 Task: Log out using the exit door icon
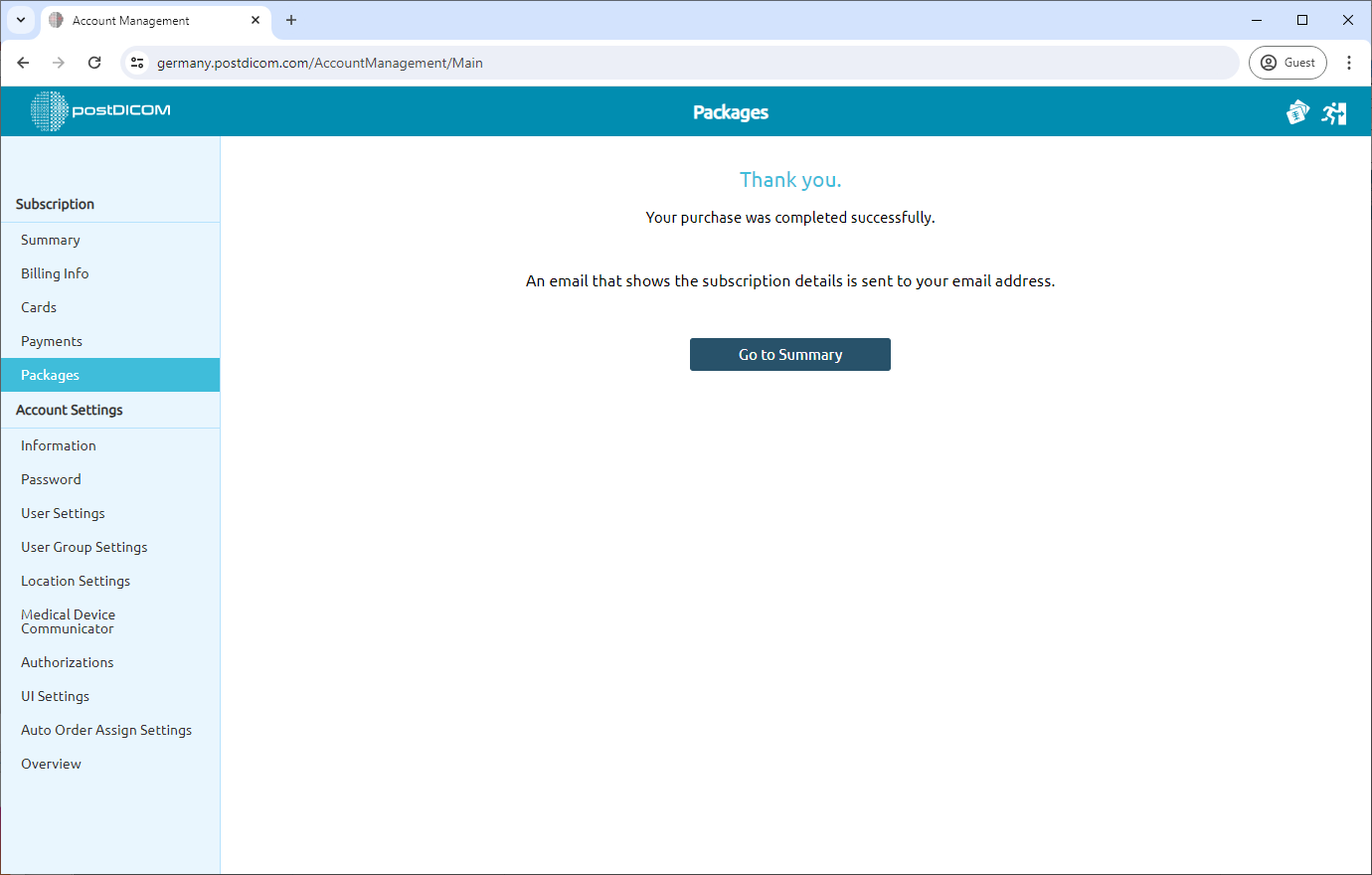coord(1334,112)
